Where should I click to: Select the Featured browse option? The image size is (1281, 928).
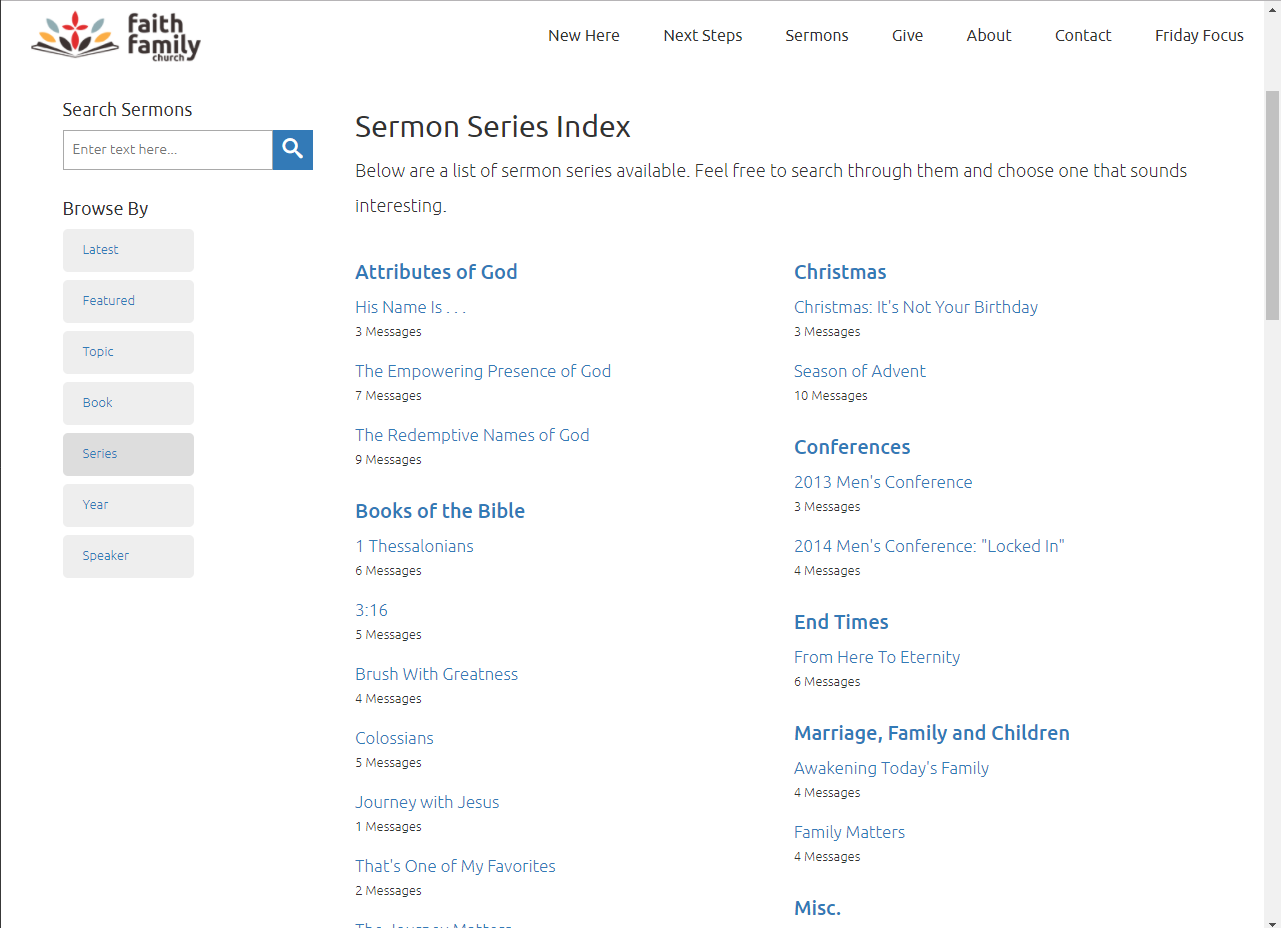[x=128, y=301]
